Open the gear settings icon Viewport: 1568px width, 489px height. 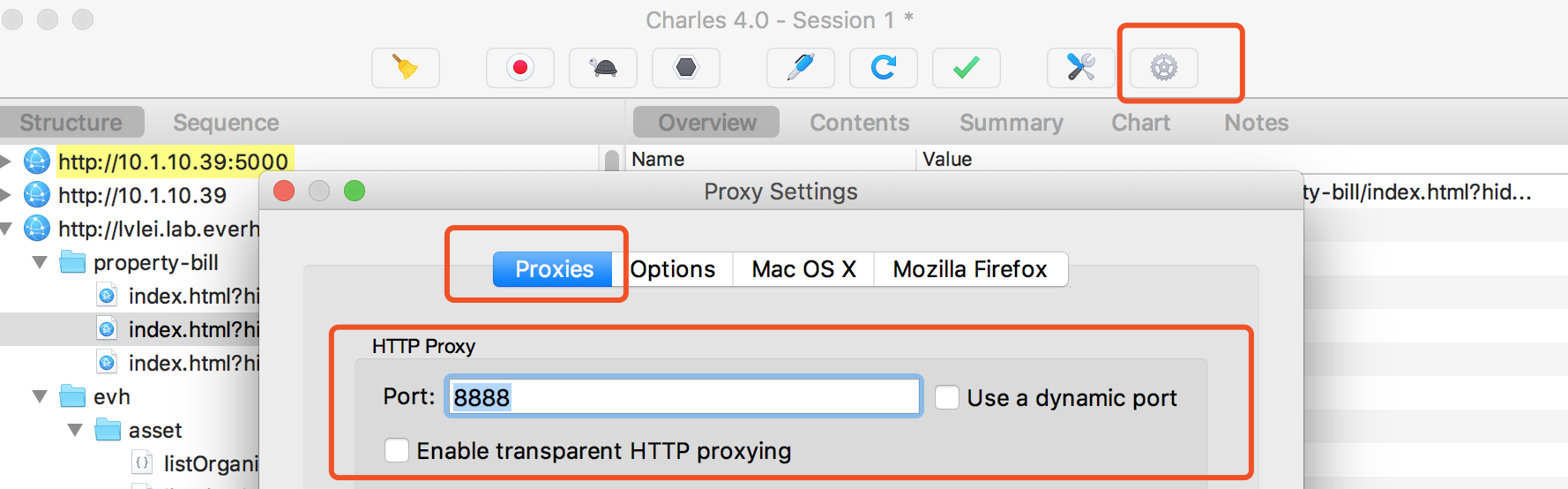coord(1164,68)
